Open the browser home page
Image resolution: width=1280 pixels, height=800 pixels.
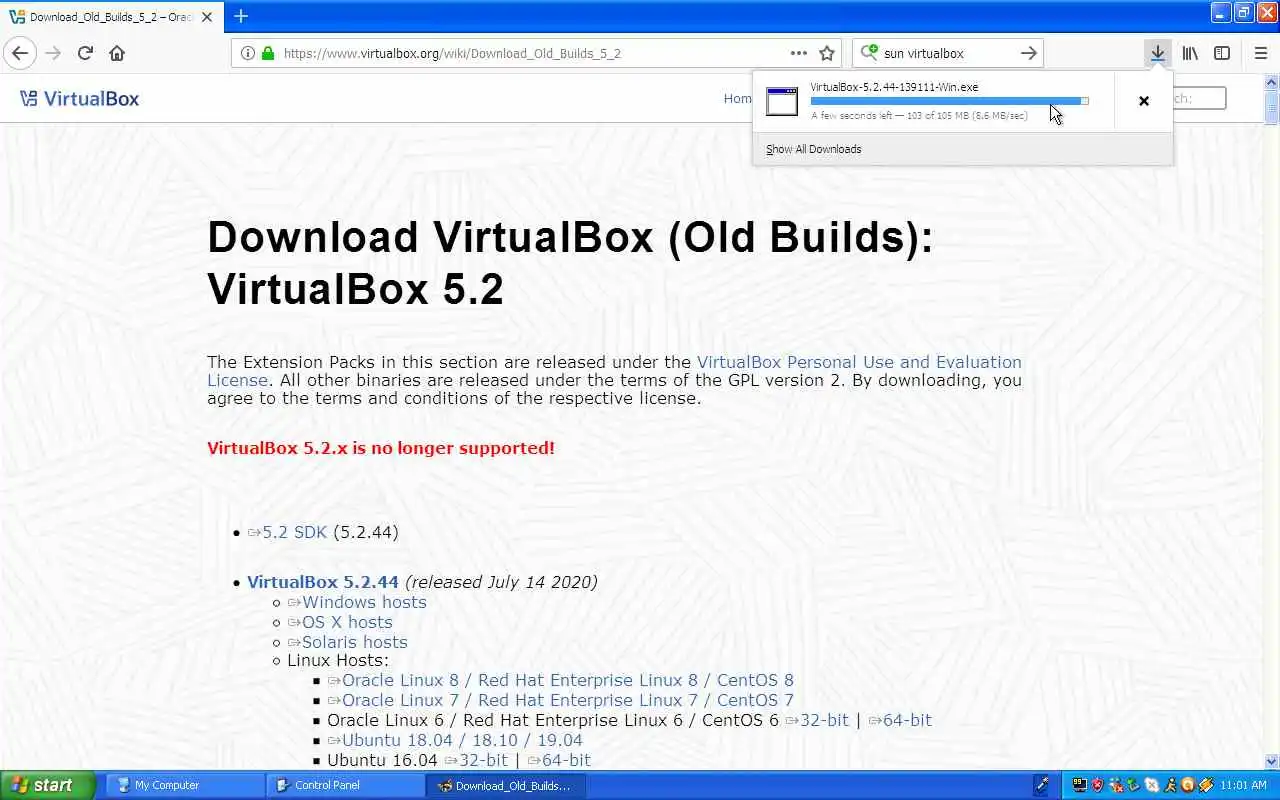(117, 53)
